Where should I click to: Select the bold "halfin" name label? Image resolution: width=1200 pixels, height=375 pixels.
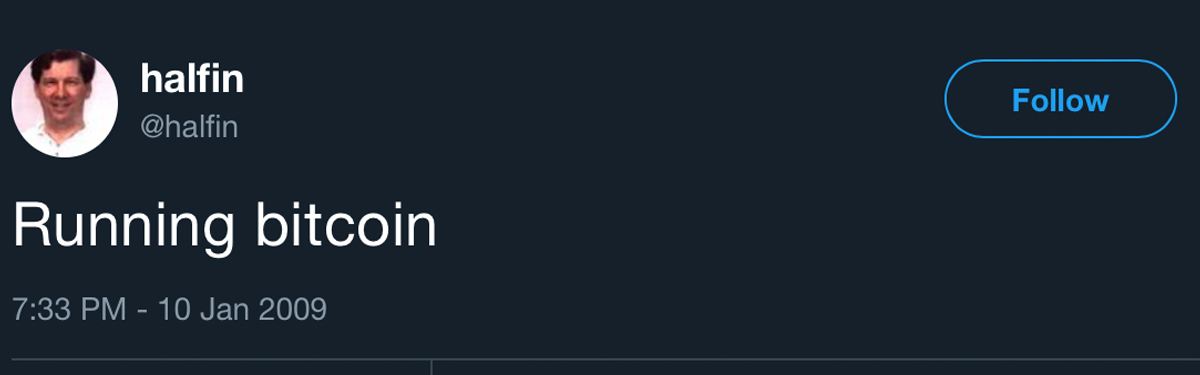pyautogui.click(x=192, y=79)
